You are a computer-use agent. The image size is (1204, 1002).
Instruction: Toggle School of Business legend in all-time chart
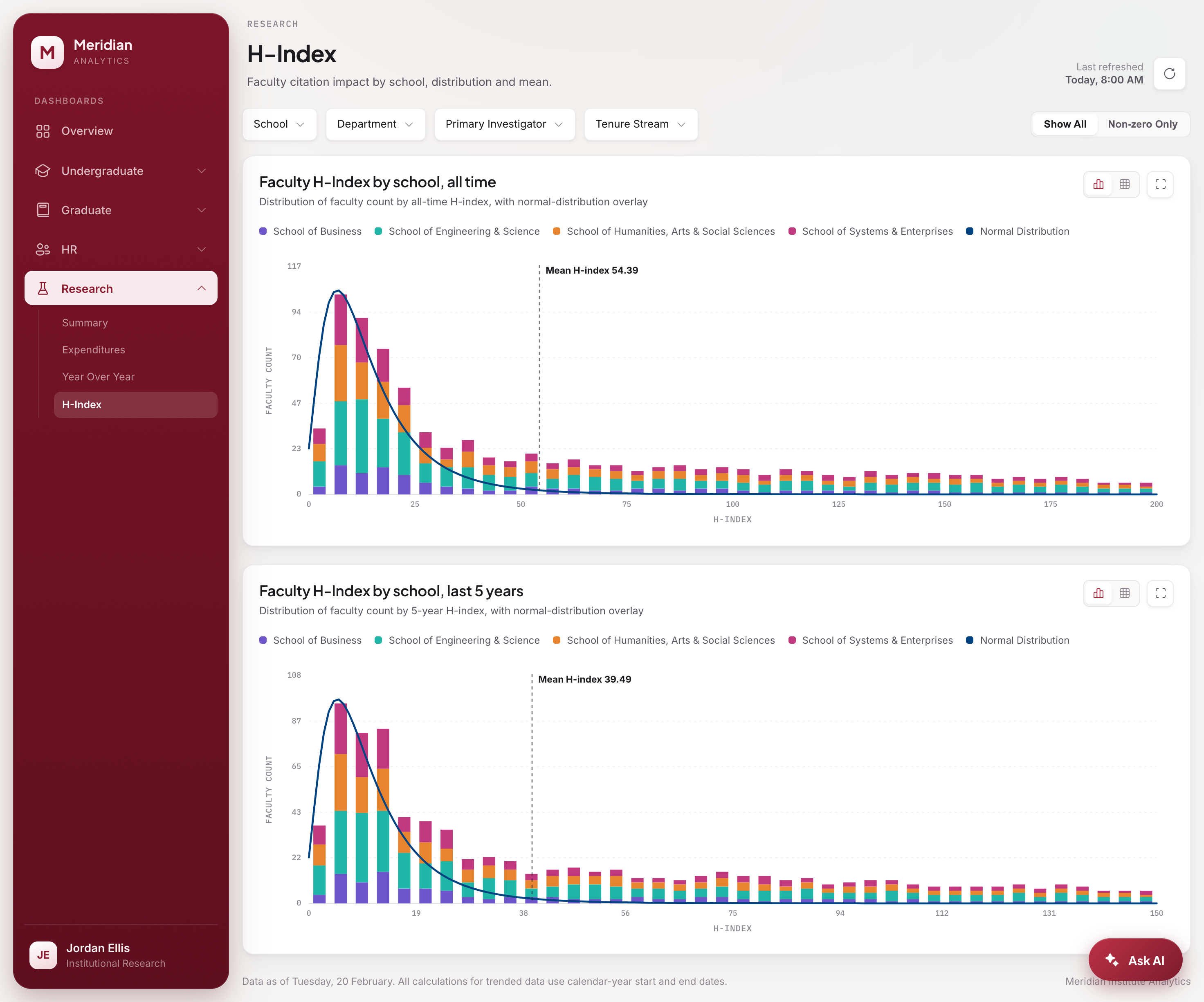click(310, 231)
